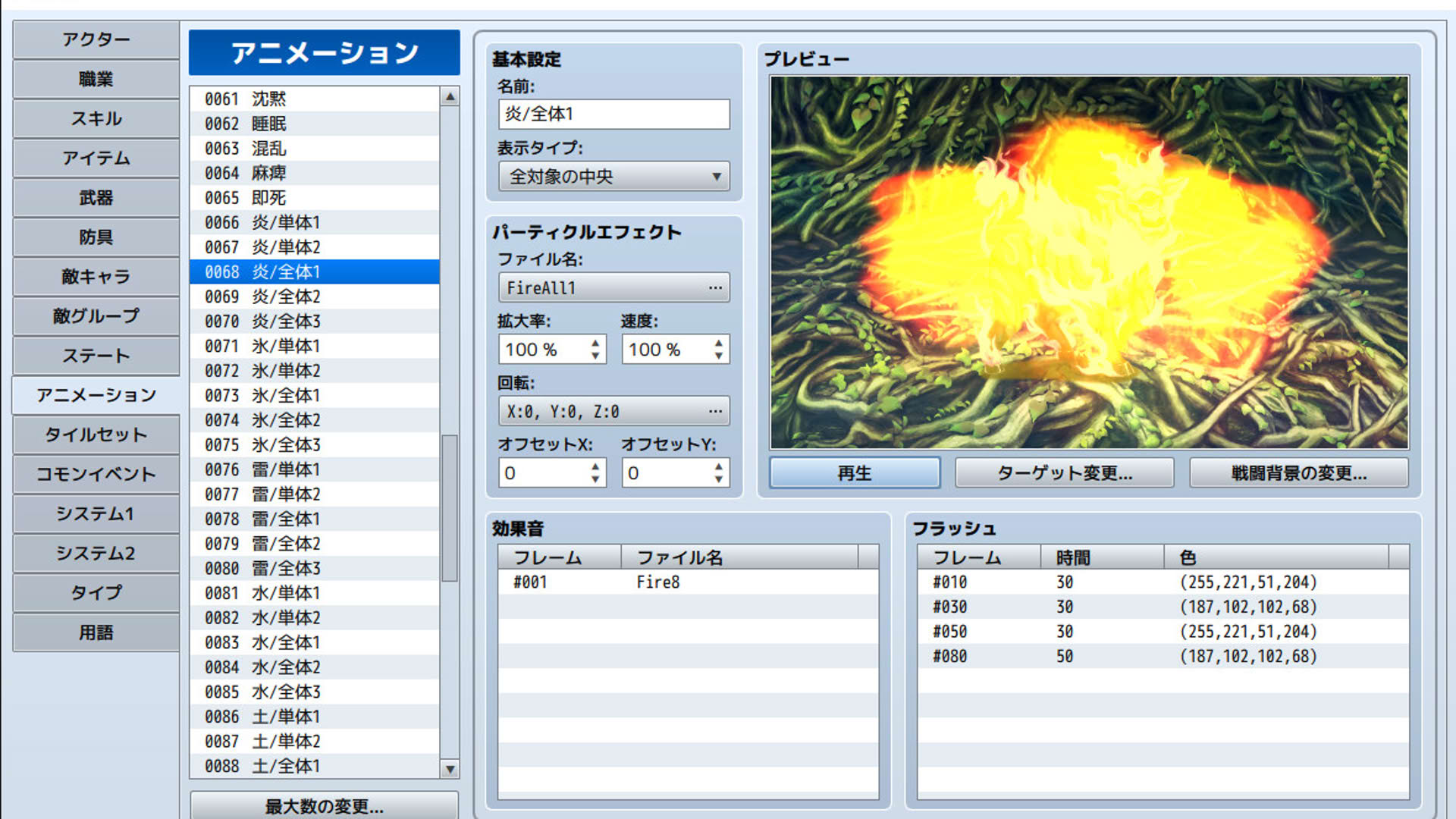Click 最大数の変更... button
The width and height of the screenshot is (1456, 819).
[325, 805]
